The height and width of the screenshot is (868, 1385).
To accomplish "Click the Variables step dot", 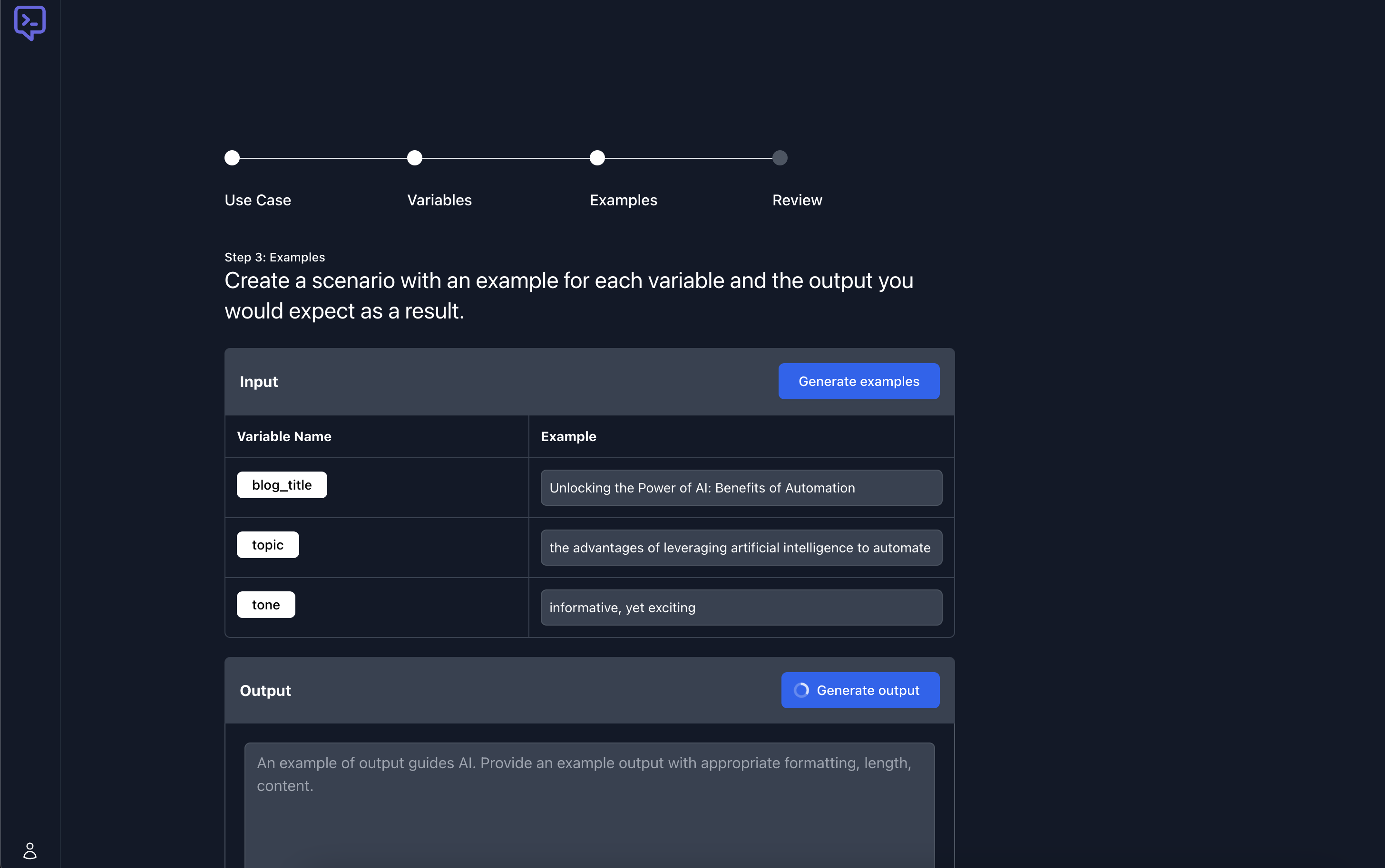I will click(415, 158).
